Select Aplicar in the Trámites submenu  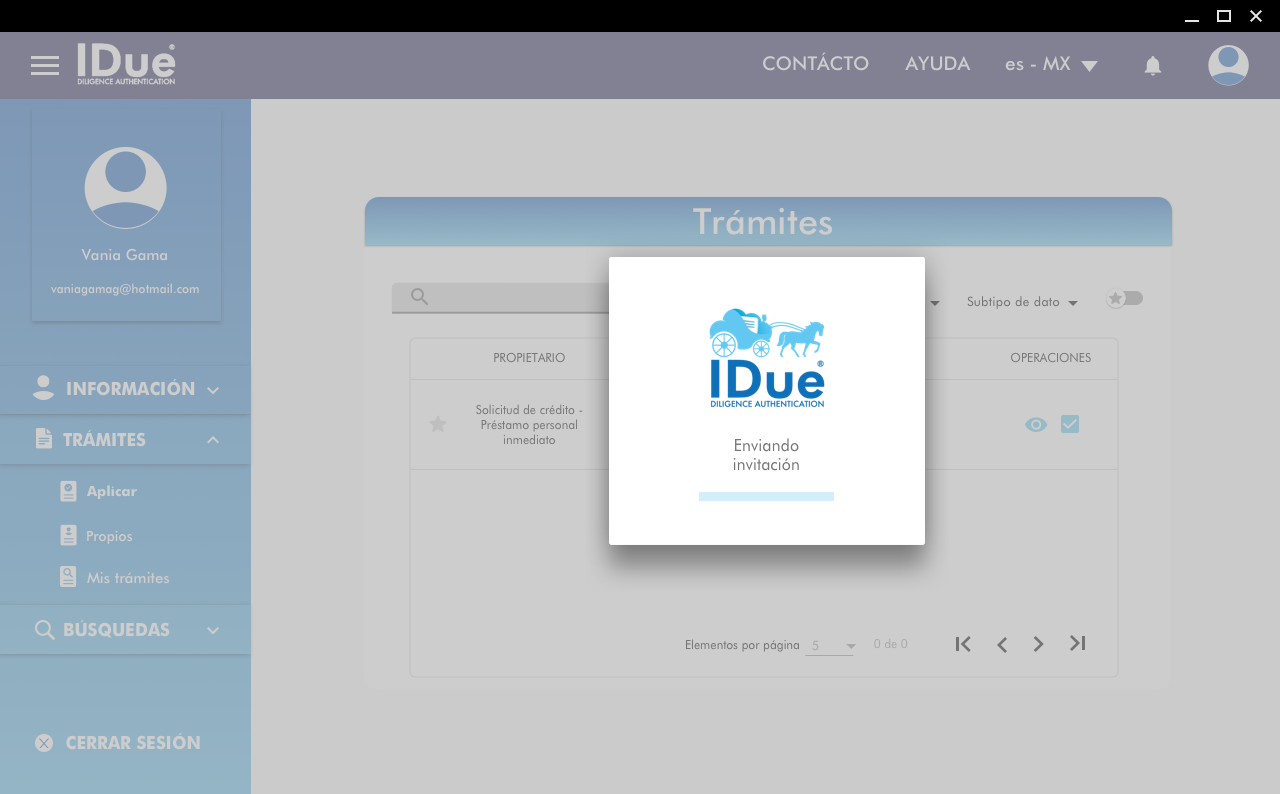pyautogui.click(x=111, y=491)
